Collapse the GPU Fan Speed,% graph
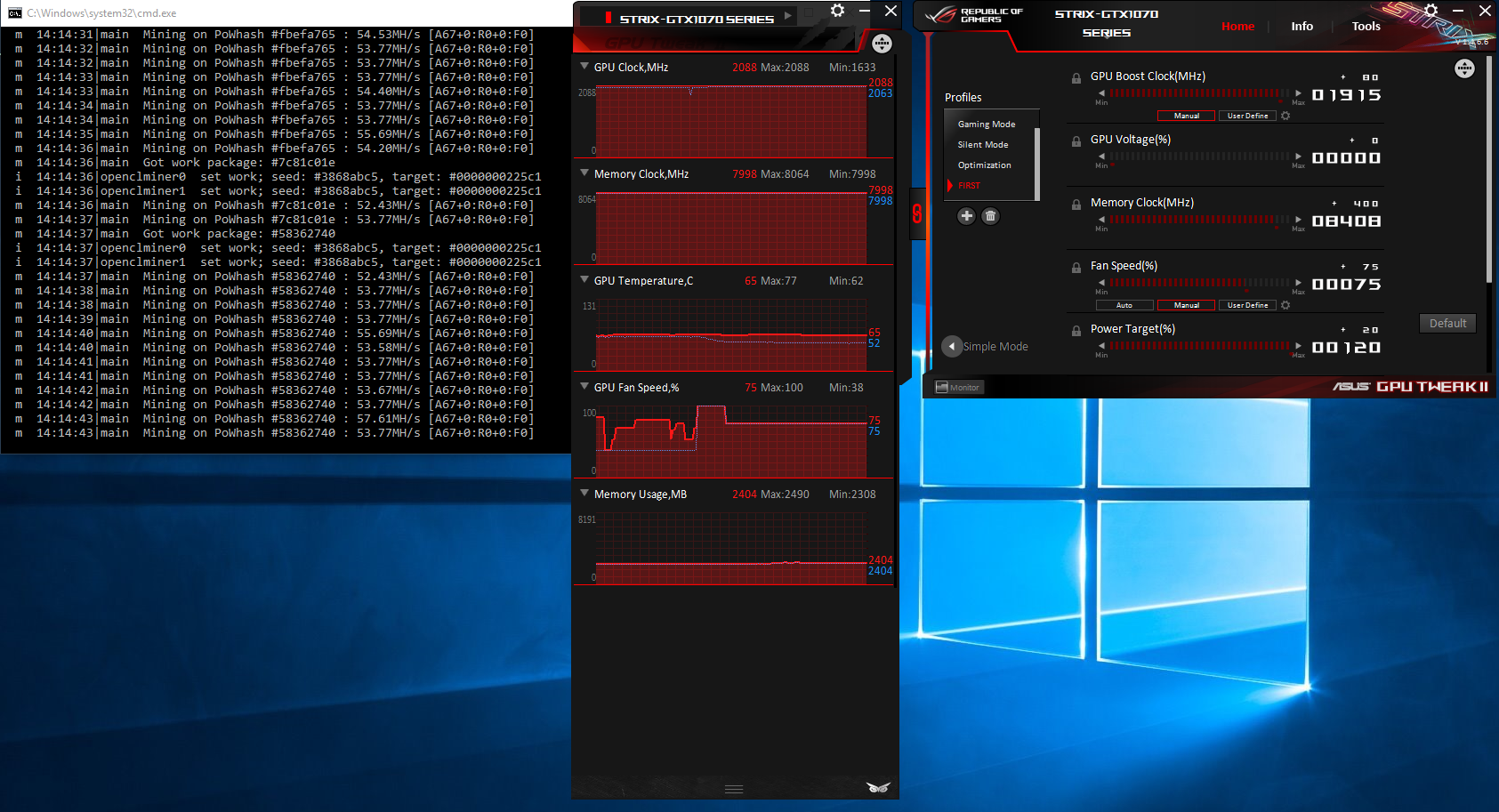The image size is (1499, 812). tap(584, 387)
